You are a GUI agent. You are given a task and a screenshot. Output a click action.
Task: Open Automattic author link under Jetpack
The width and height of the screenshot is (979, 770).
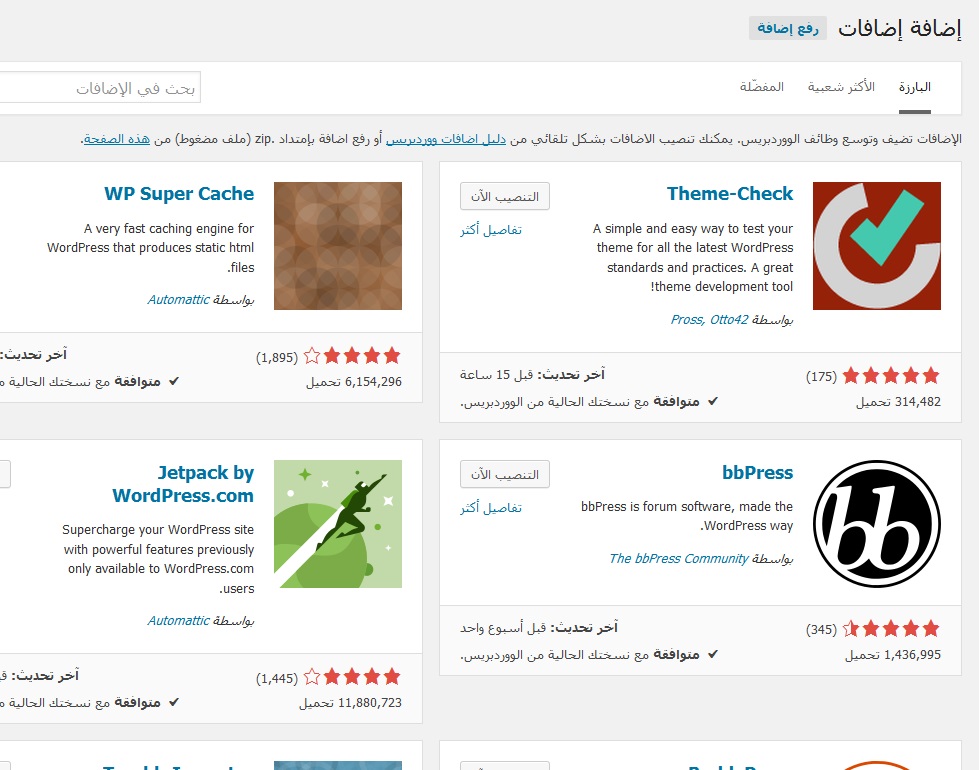[x=179, y=621]
